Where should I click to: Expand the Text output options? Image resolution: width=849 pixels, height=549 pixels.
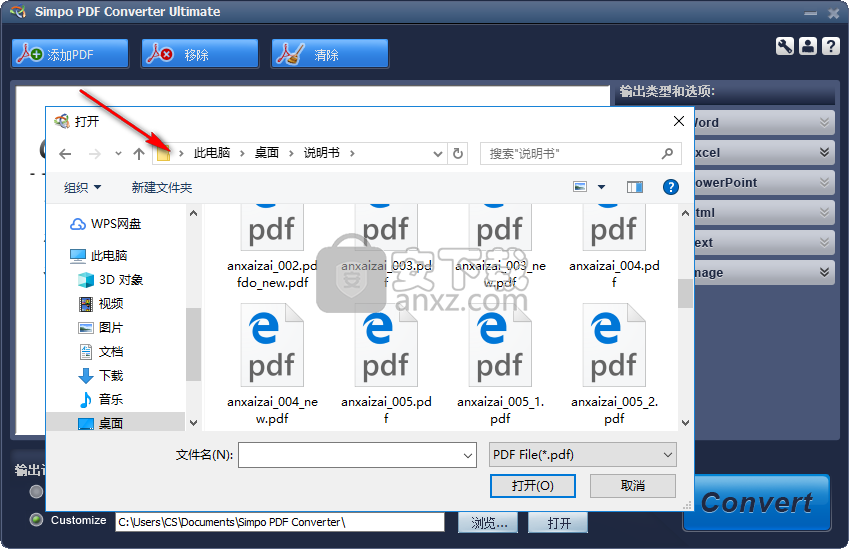[x=824, y=242]
